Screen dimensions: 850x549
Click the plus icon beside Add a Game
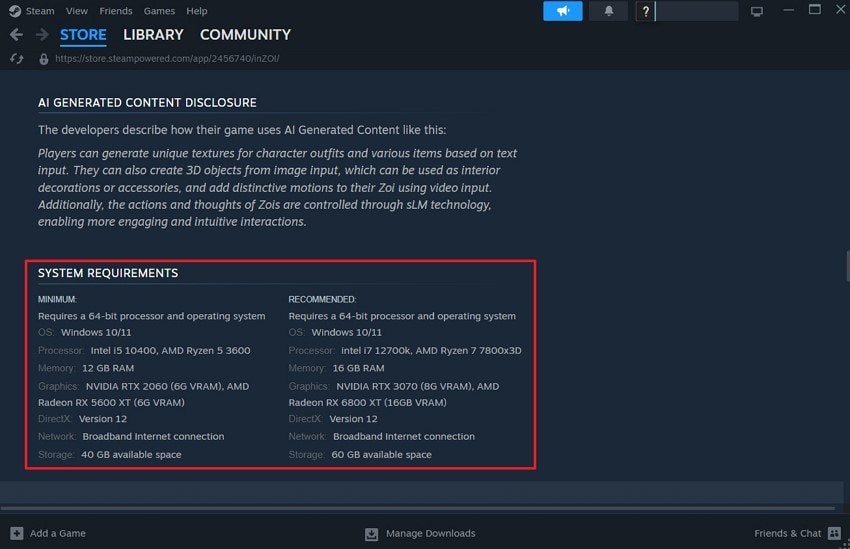pyautogui.click(x=17, y=533)
